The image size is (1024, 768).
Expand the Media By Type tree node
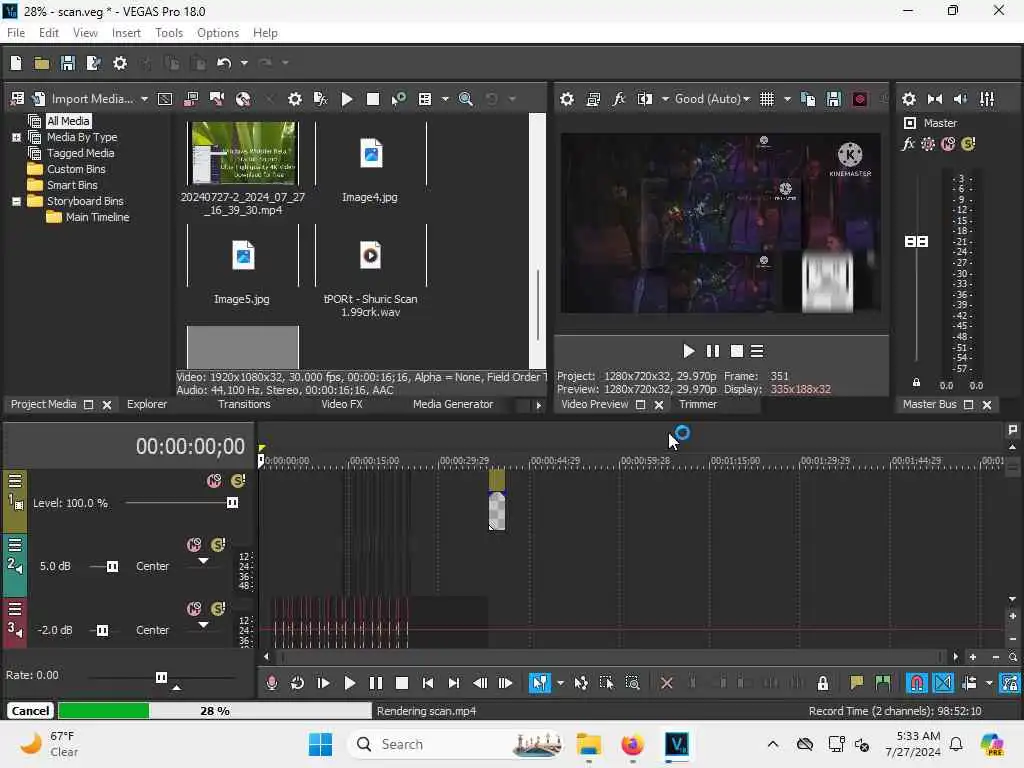coord(16,137)
